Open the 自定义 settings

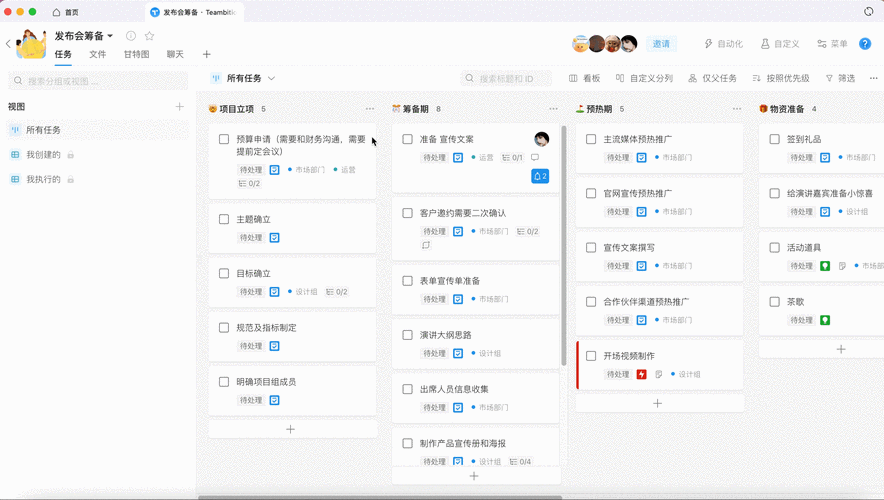click(780, 43)
